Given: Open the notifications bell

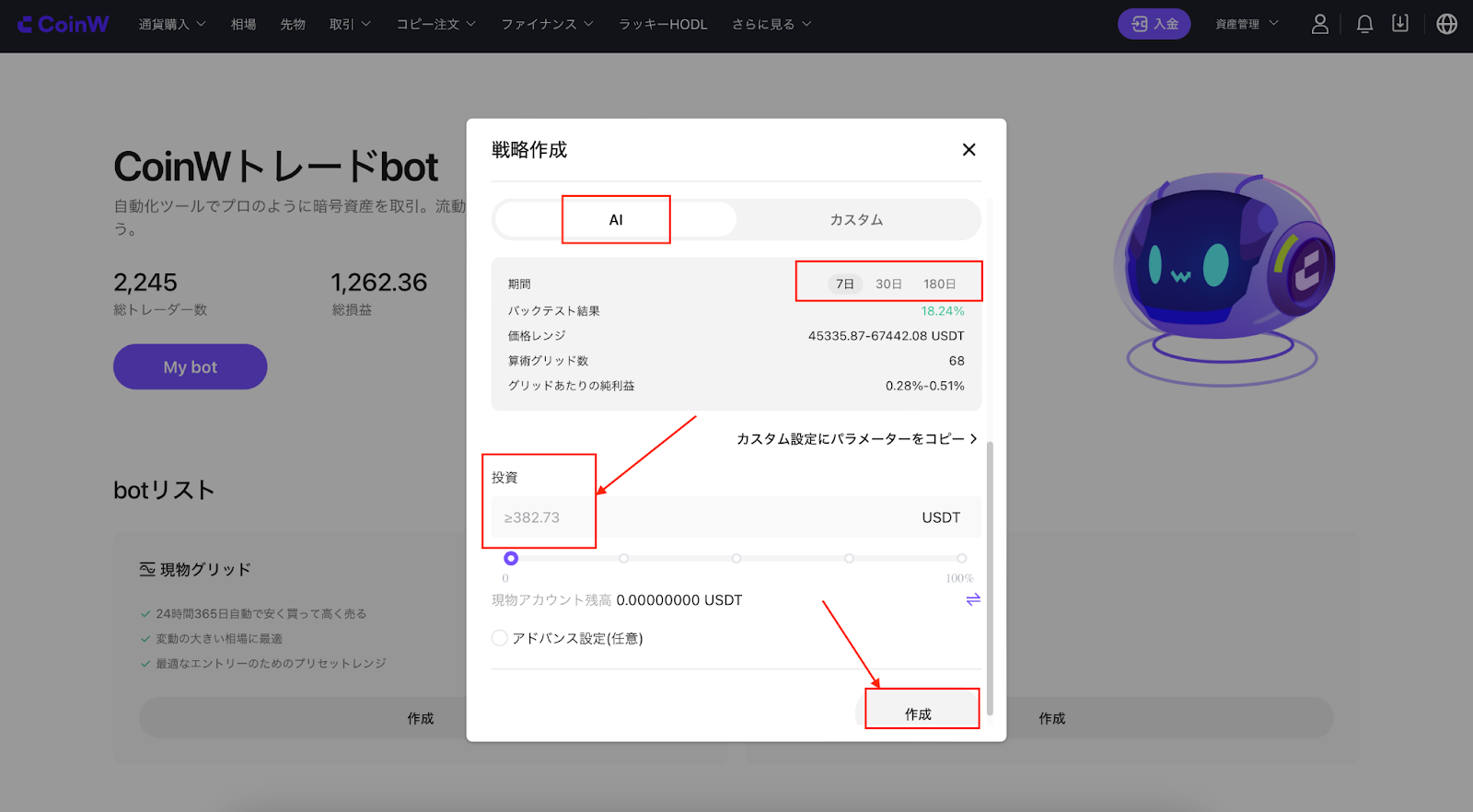Looking at the screenshot, I should tap(1364, 24).
